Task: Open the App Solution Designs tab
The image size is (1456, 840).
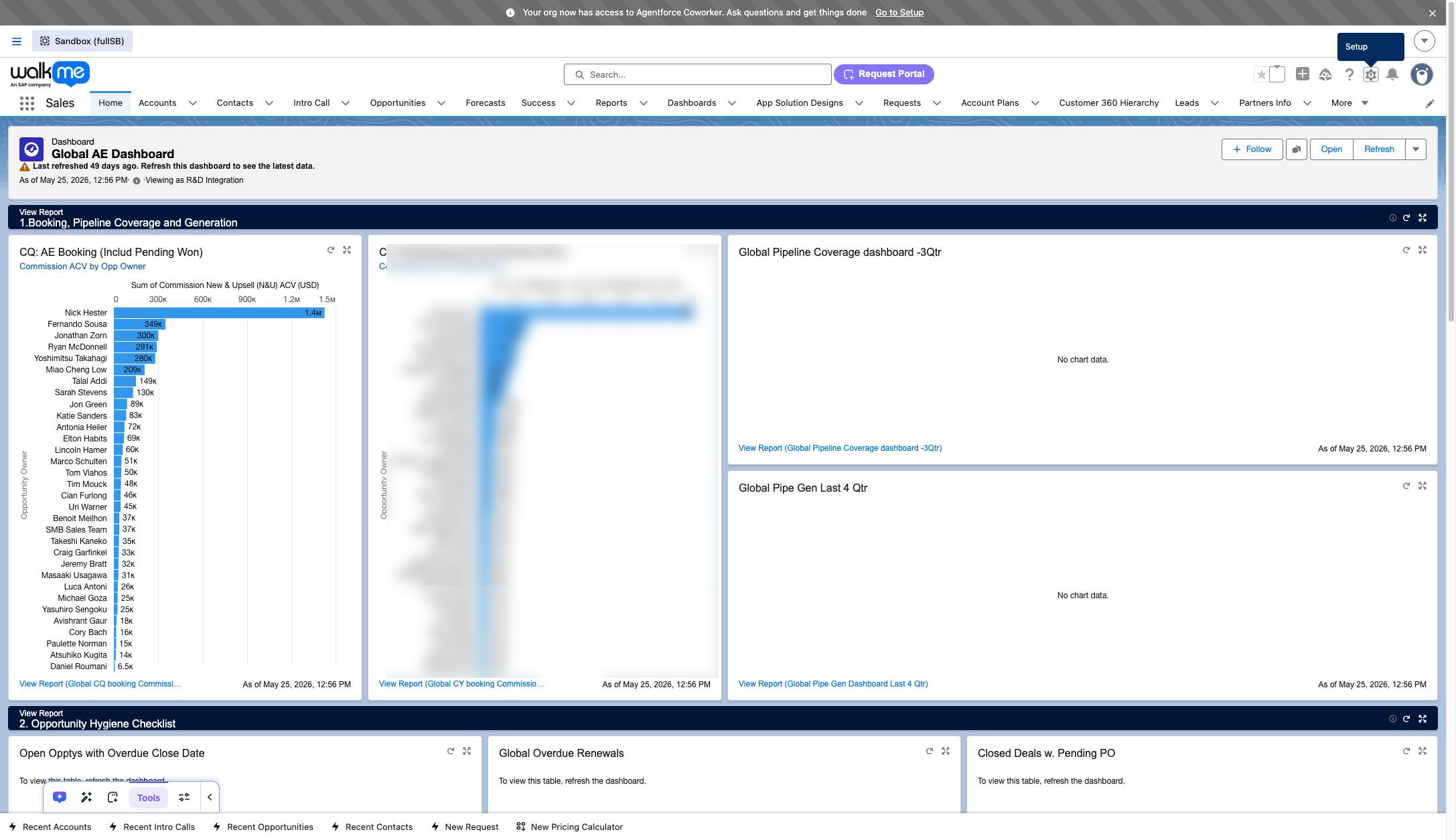Action: (800, 103)
